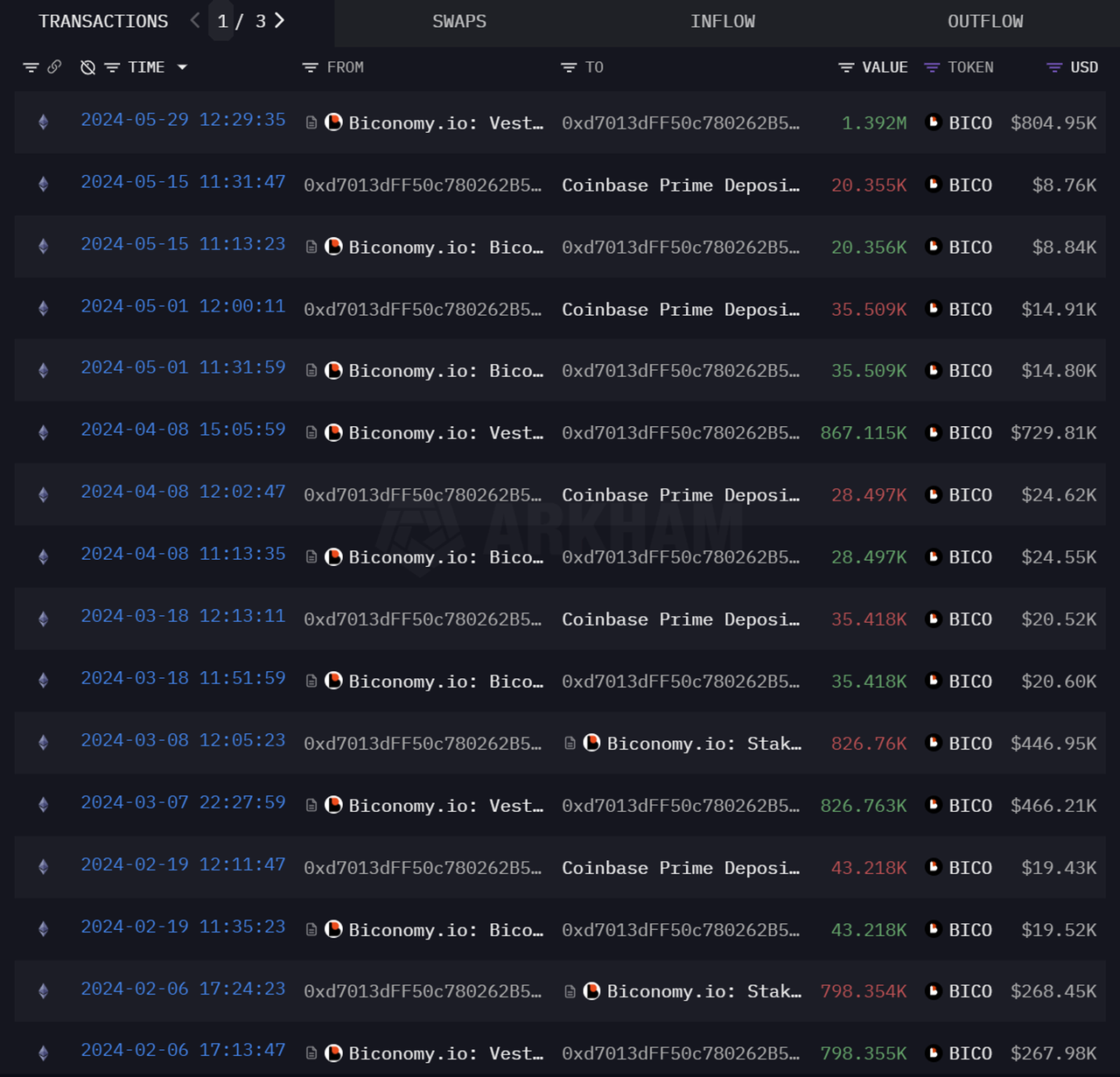Go to next transactions page
Image resolution: width=1120 pixels, height=1077 pixels.
point(279,21)
